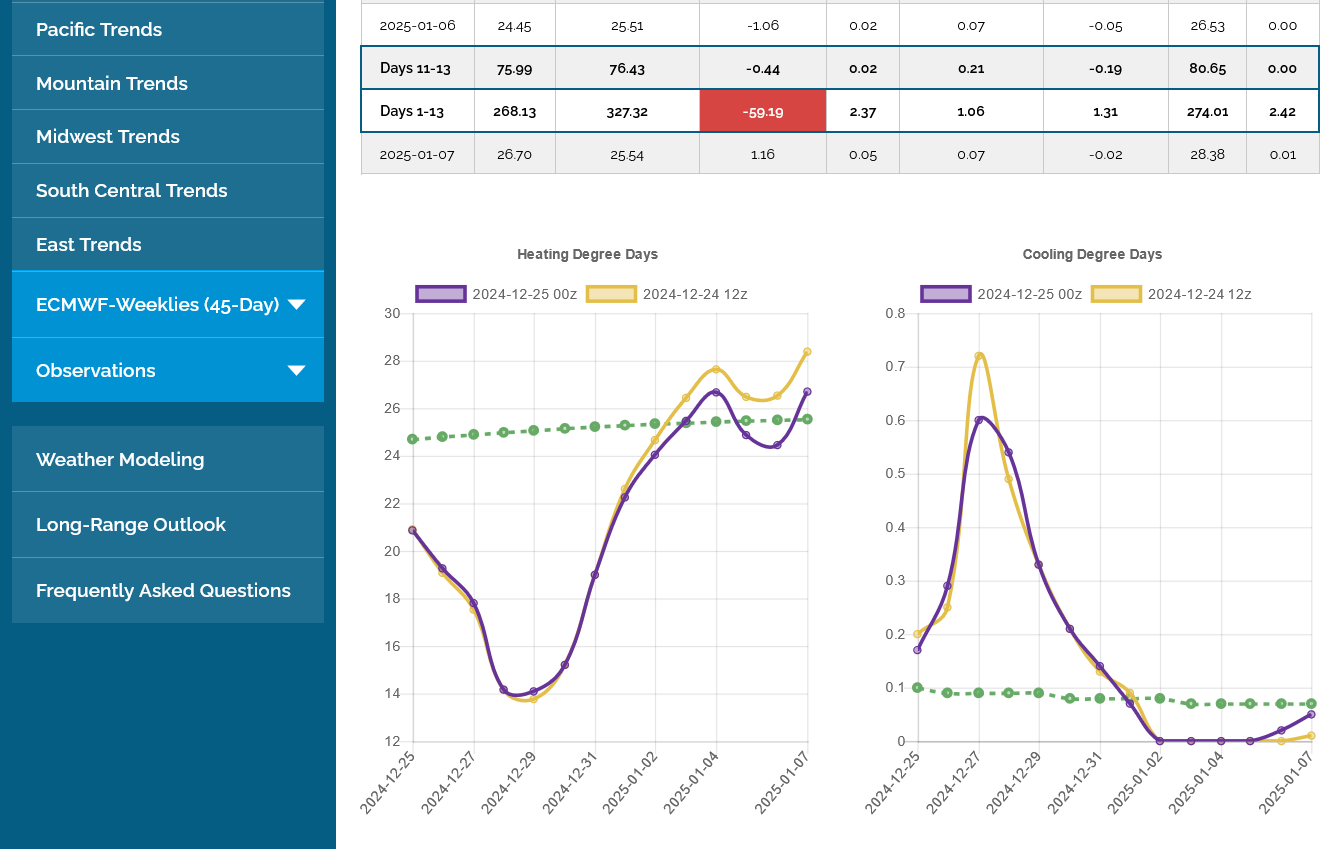The width and height of the screenshot is (1344, 849).
Task: Toggle yellow 2024-12-24 12z Heating legend swatch
Action: pos(611,294)
